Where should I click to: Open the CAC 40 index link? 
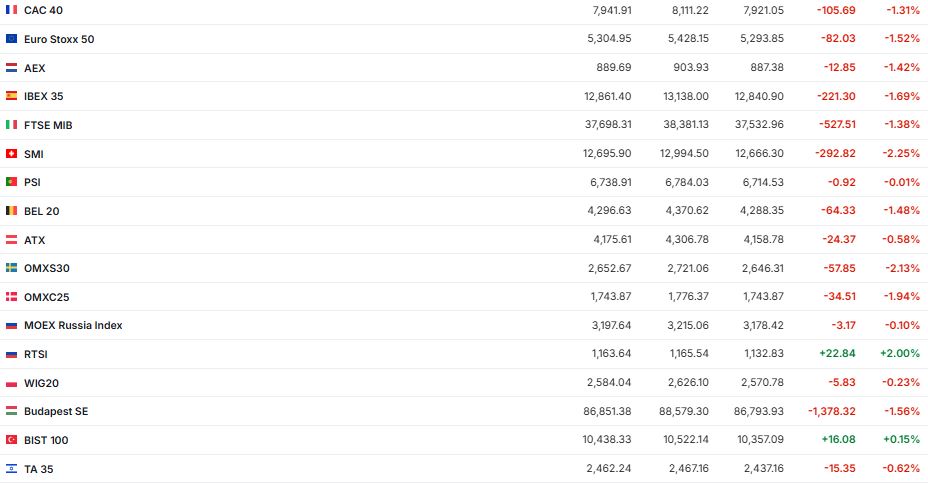pyautogui.click(x=42, y=10)
